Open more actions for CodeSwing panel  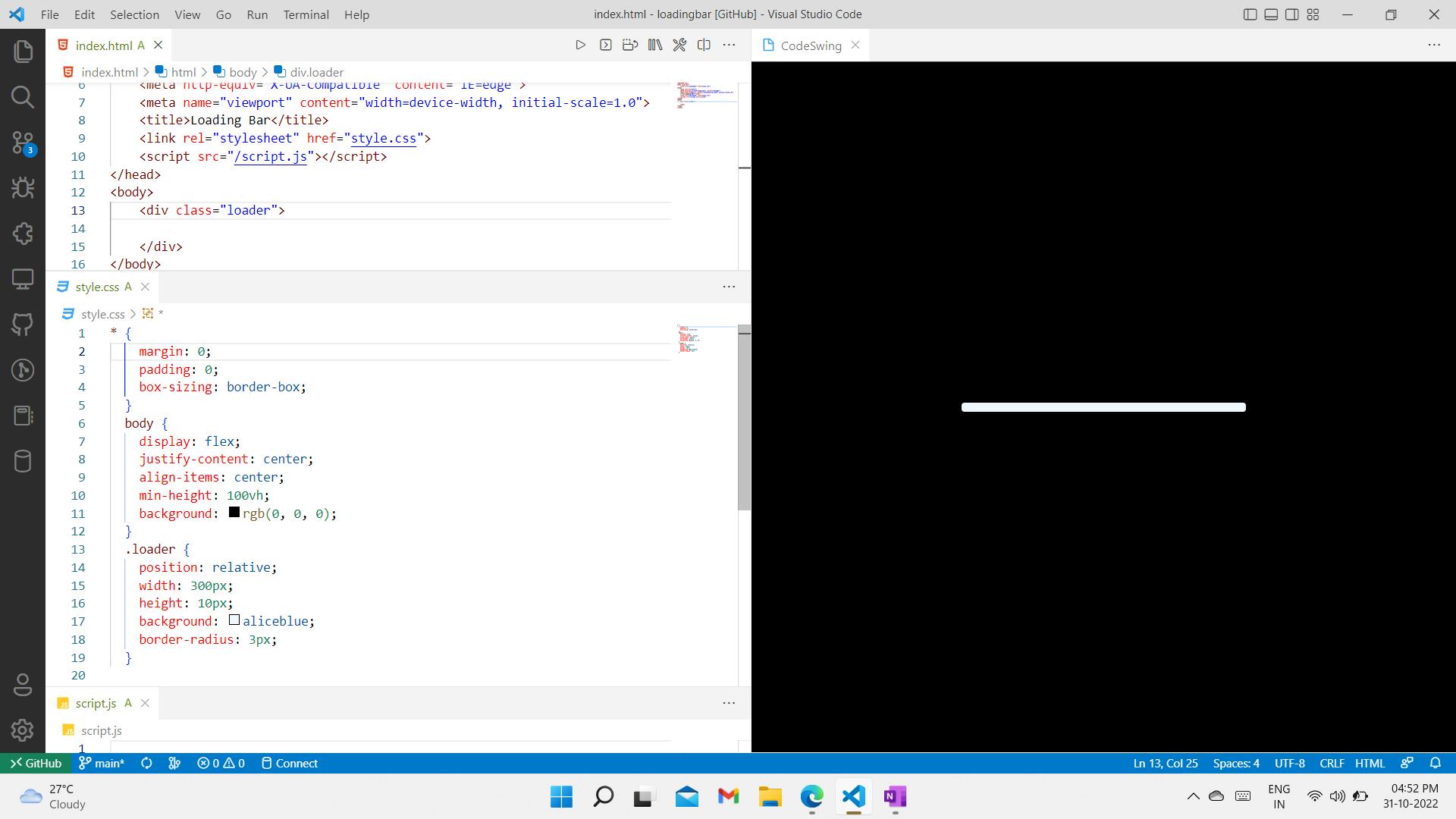click(x=1434, y=45)
